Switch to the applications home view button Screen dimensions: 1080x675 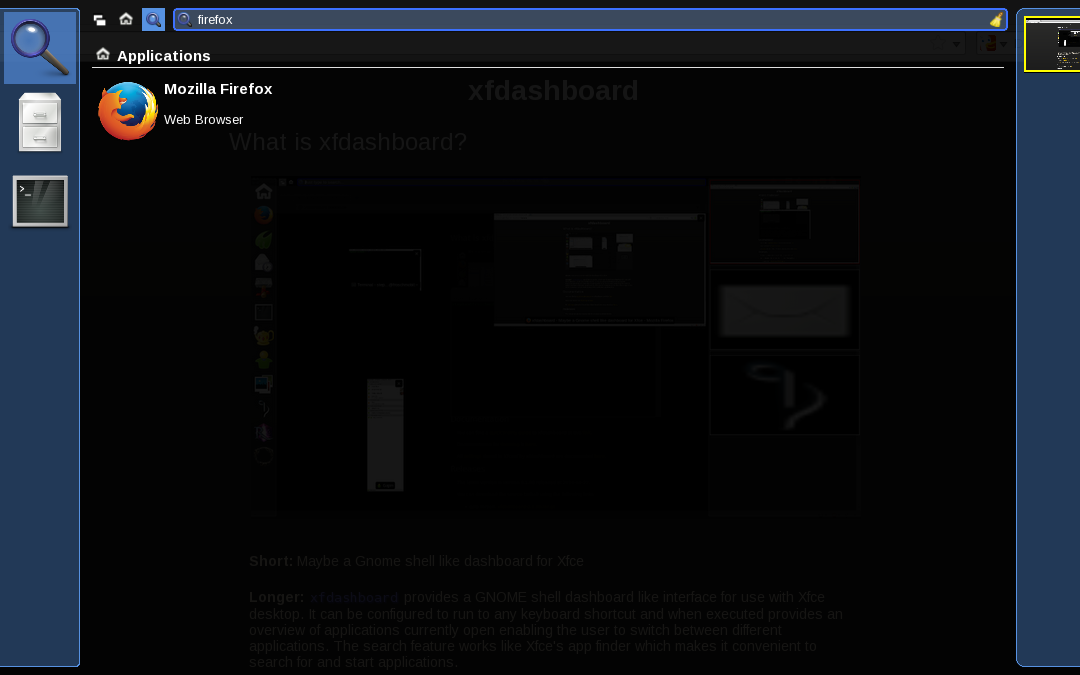coord(126,19)
